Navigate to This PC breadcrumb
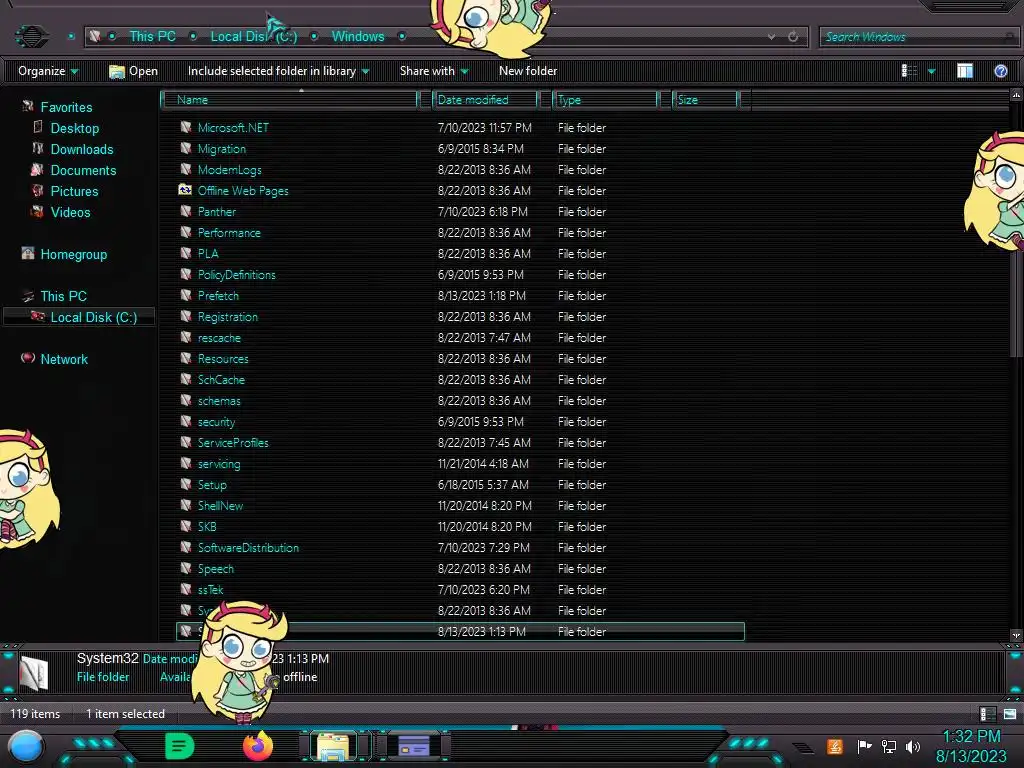The image size is (1024, 768). pos(152,37)
